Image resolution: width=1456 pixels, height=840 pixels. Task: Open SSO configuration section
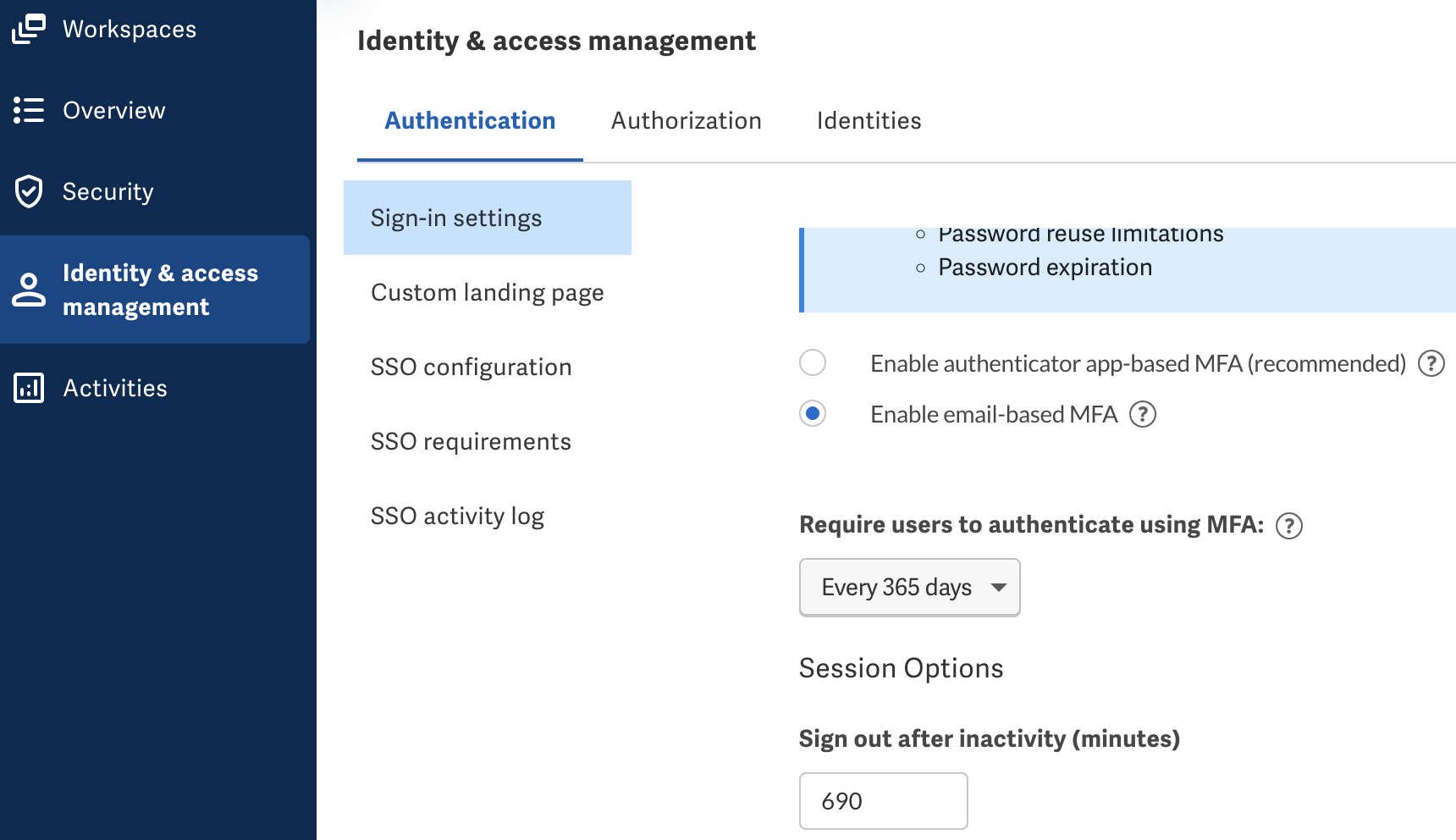pyautogui.click(x=488, y=367)
